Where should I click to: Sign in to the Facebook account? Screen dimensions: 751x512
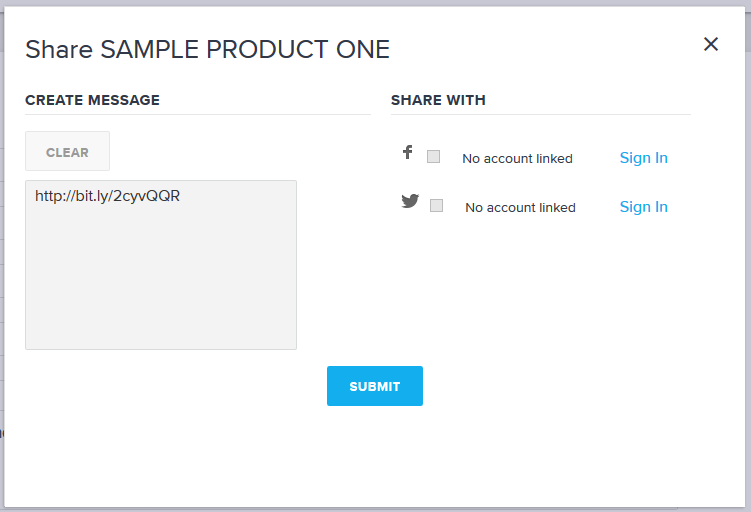point(643,158)
